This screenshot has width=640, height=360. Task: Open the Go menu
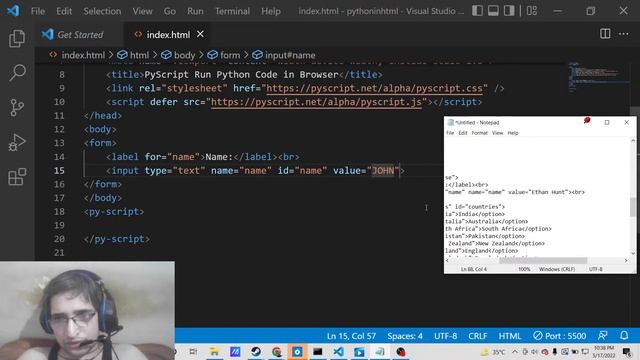tap(169, 11)
